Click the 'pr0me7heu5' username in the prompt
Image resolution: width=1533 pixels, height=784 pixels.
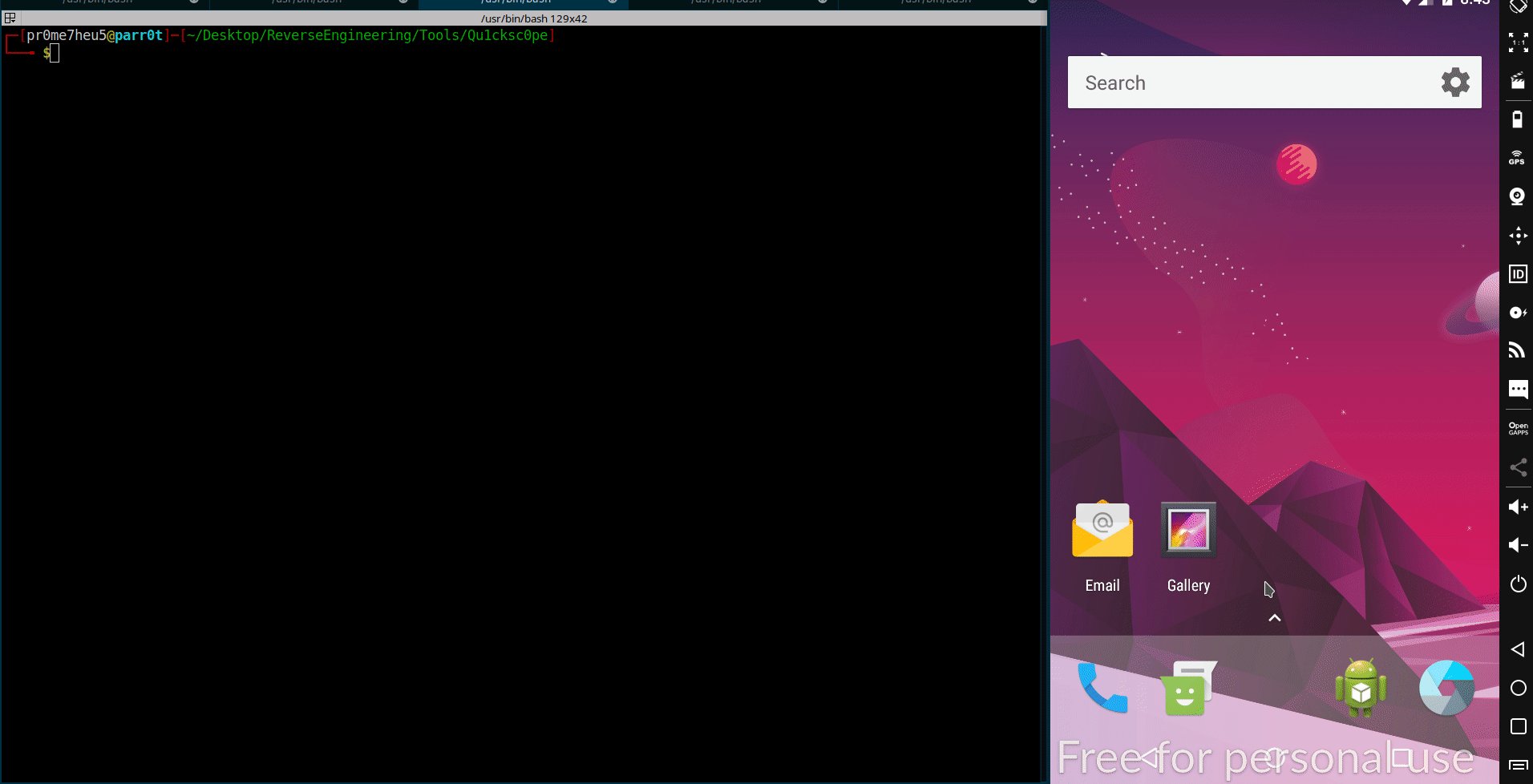tap(67, 35)
